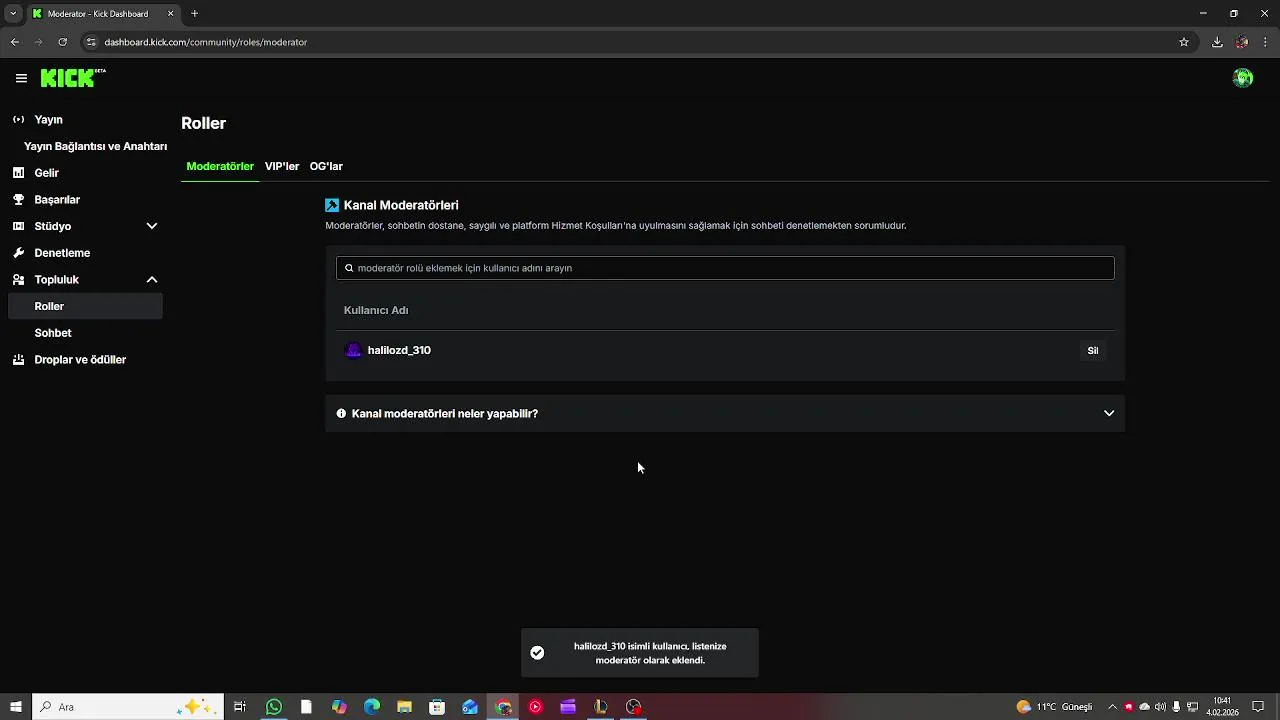Screen dimensions: 1280x720
Task: Click the address bar URL
Action: 205,42
